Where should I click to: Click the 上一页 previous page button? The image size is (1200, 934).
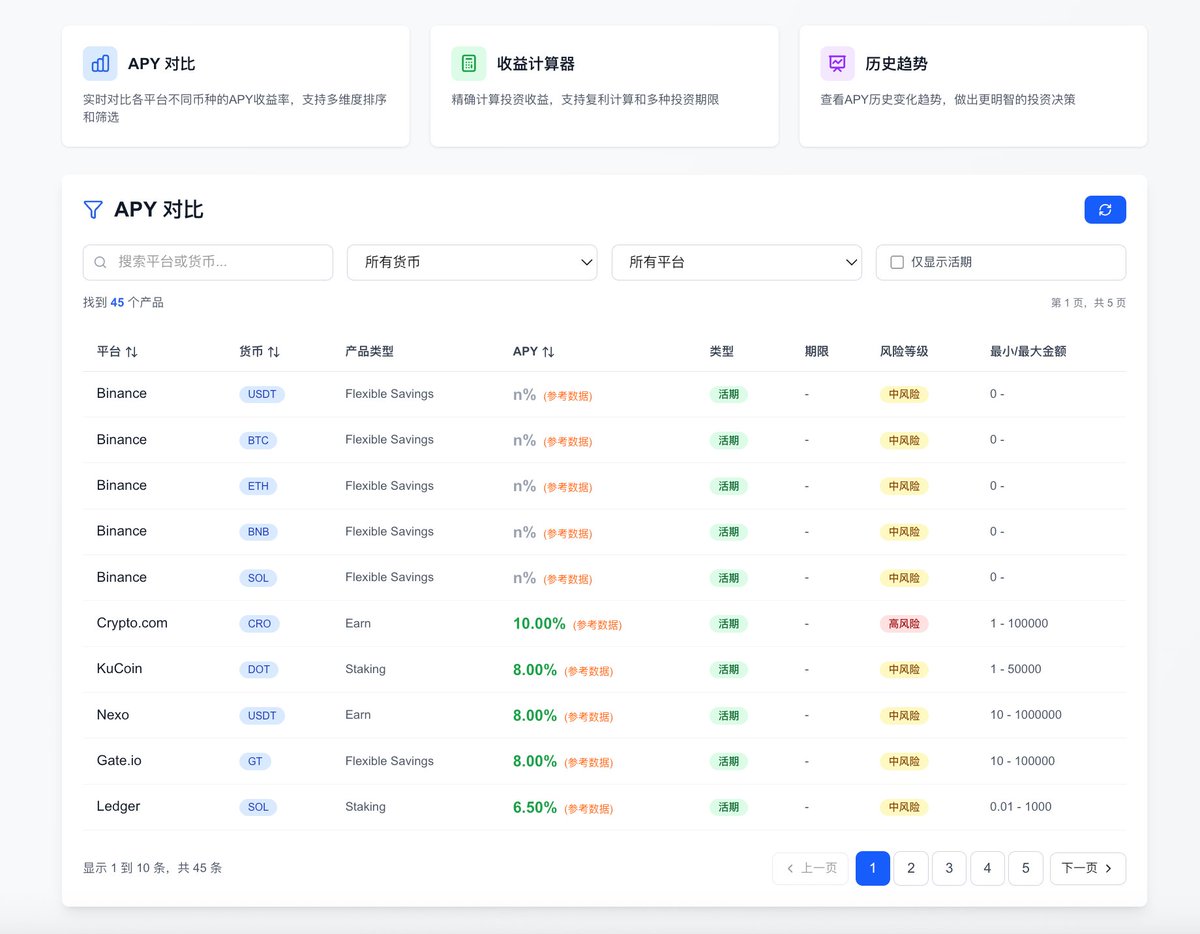(810, 868)
